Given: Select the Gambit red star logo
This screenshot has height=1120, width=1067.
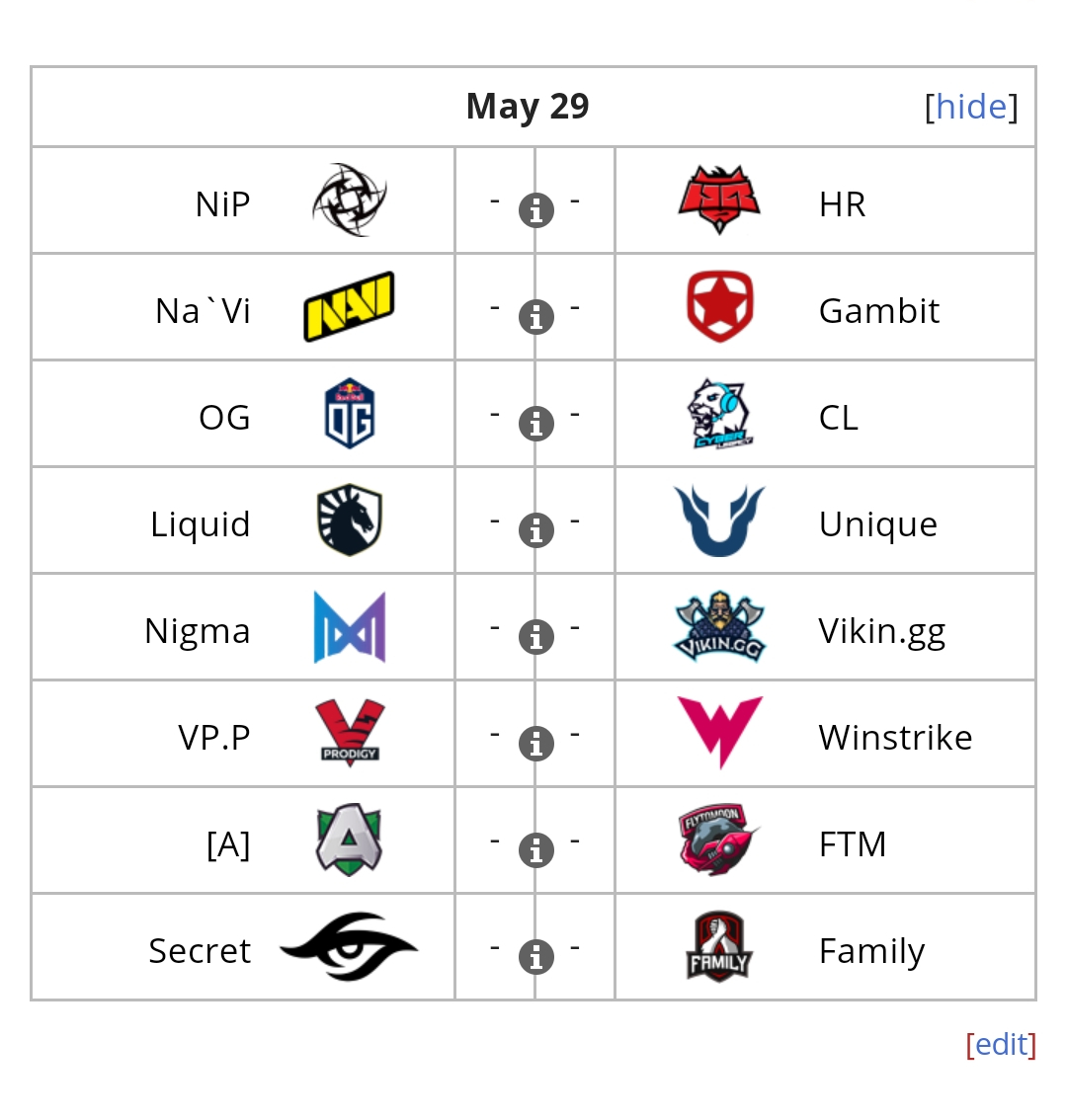Looking at the screenshot, I should click(719, 306).
